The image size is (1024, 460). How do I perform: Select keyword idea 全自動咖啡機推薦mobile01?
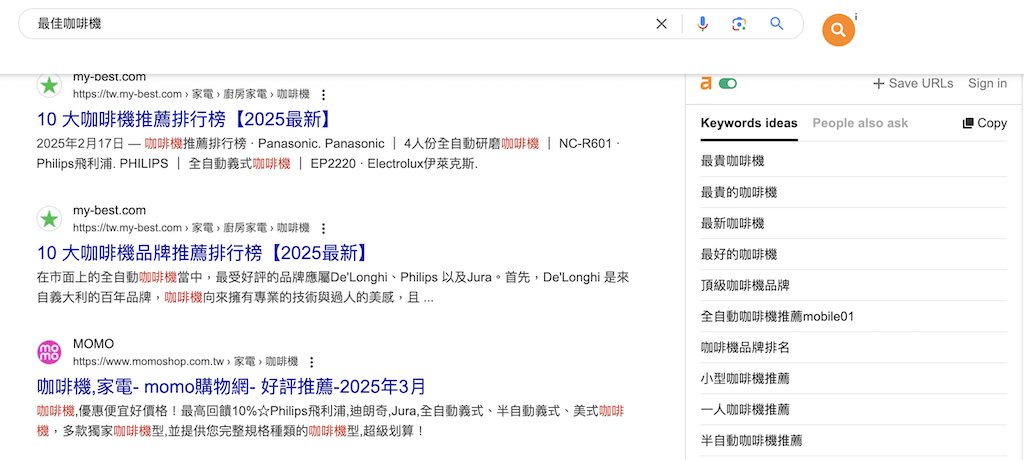coord(854,316)
